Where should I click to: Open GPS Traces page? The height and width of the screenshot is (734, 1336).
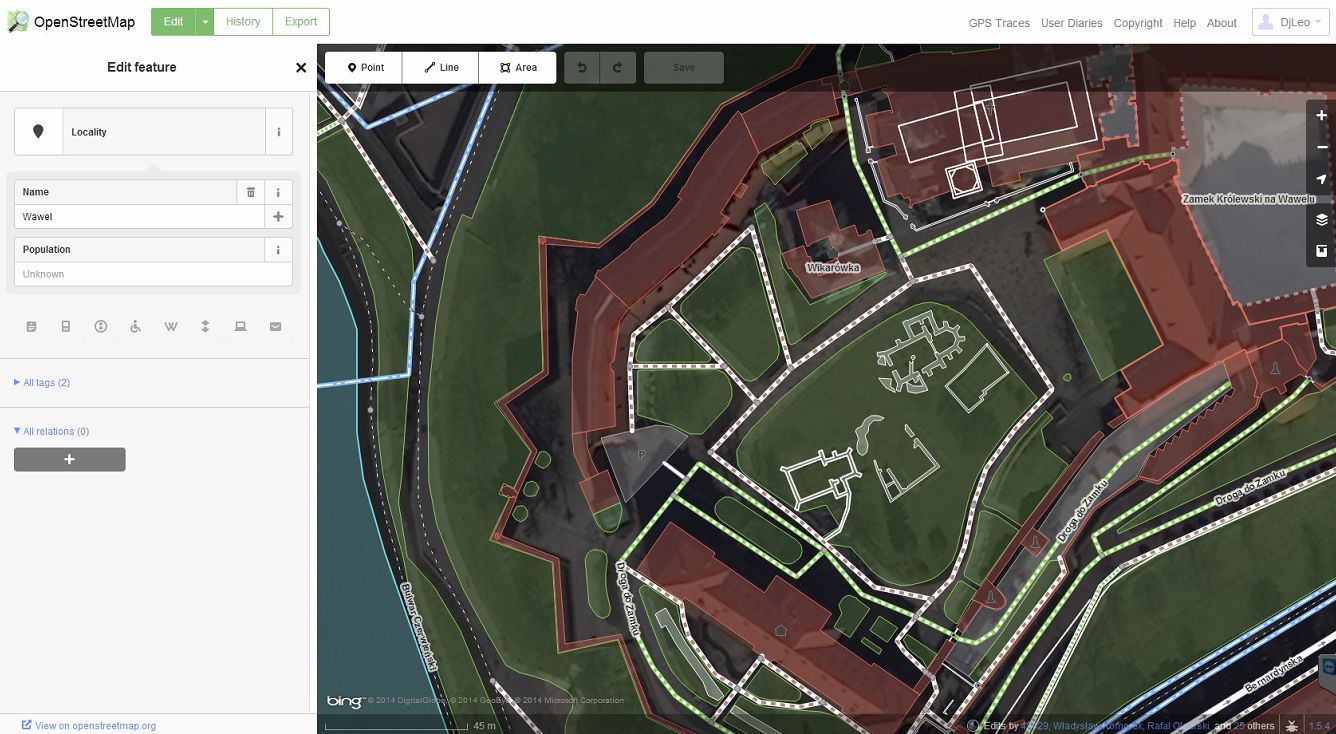point(999,23)
